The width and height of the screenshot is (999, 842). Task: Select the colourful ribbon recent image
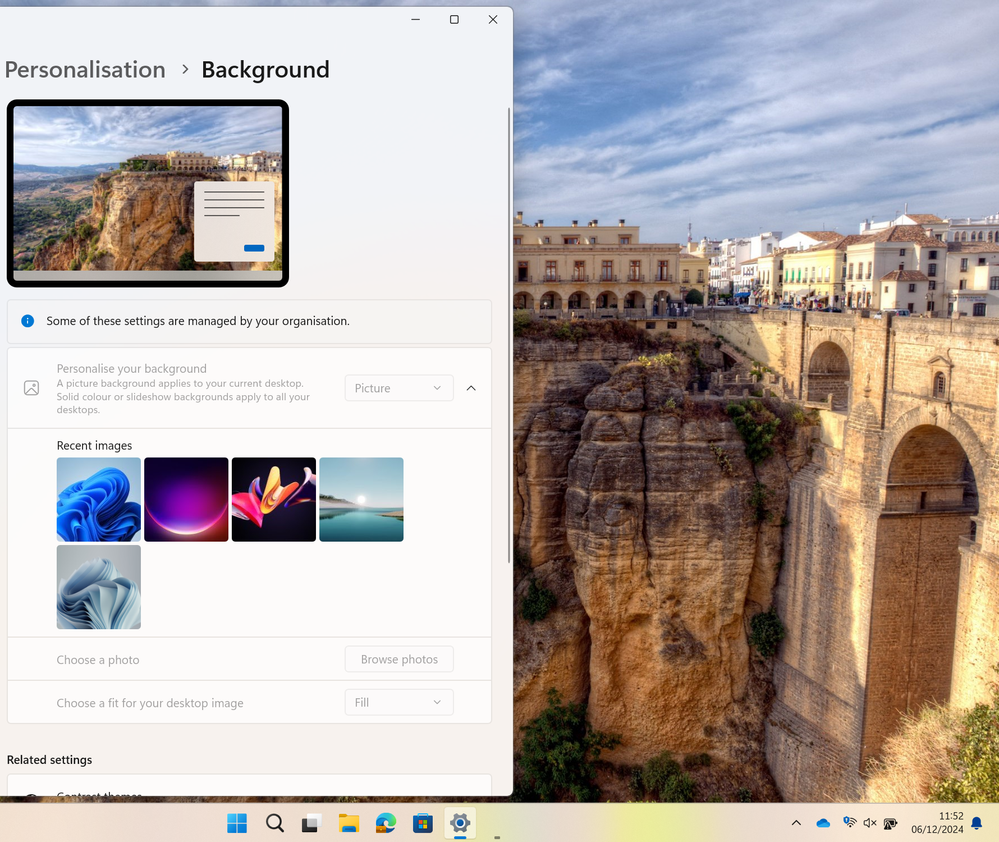pos(273,499)
